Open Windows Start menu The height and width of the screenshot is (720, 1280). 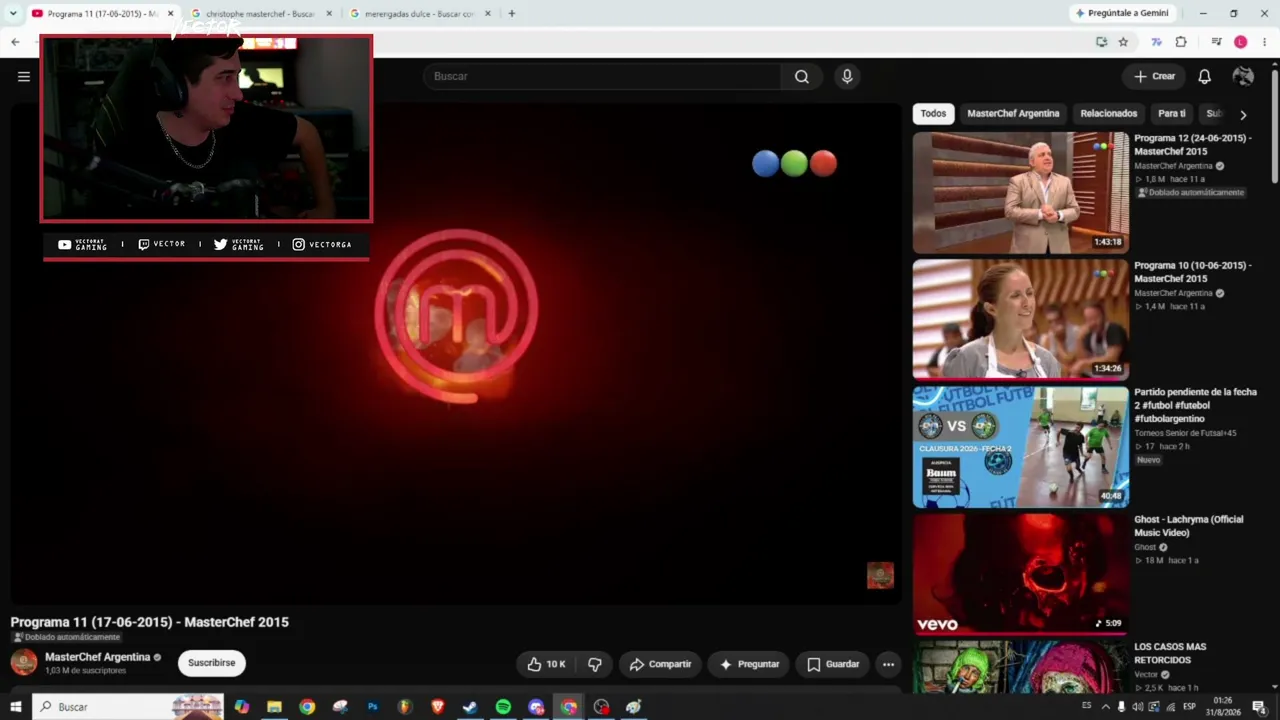point(16,707)
